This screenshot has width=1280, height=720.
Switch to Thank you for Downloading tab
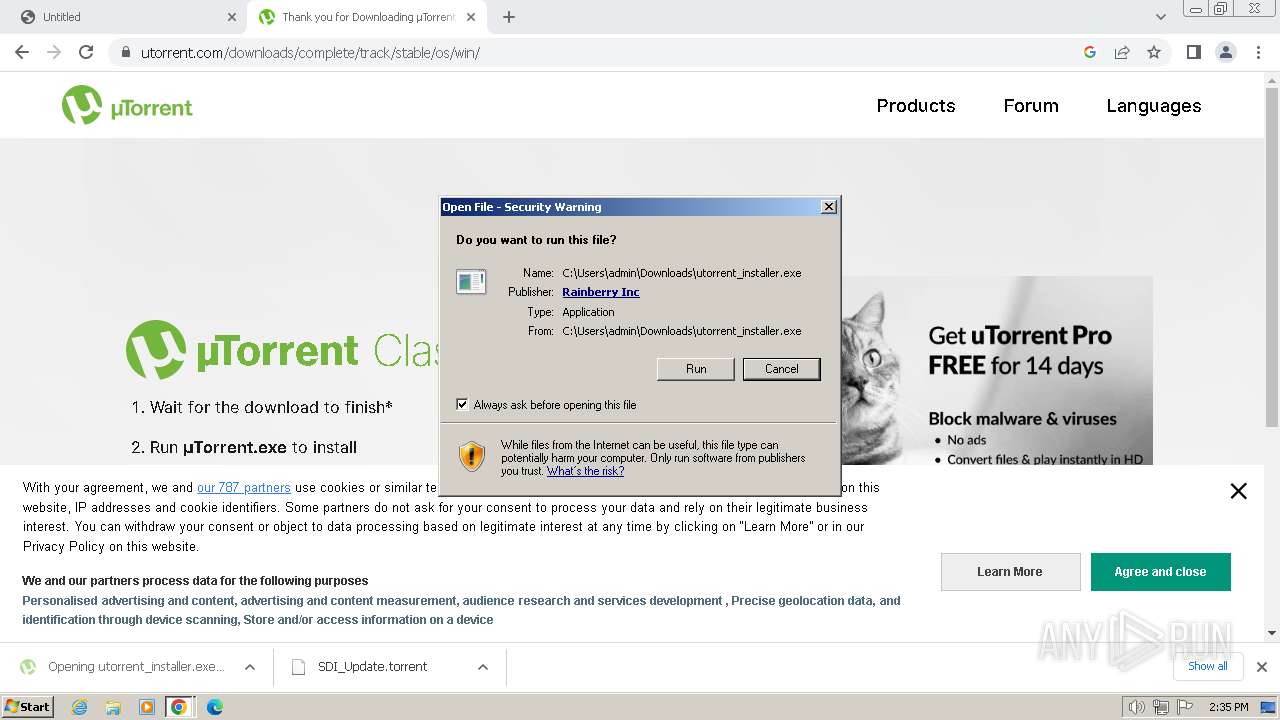coord(368,17)
